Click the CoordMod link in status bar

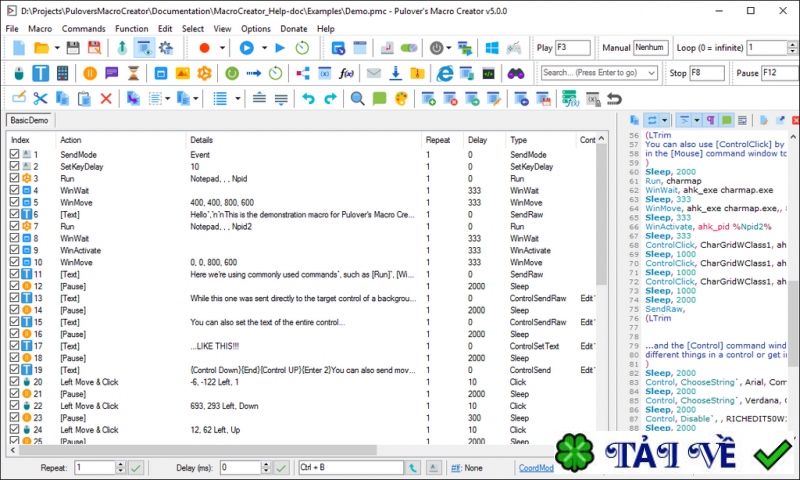pos(536,468)
